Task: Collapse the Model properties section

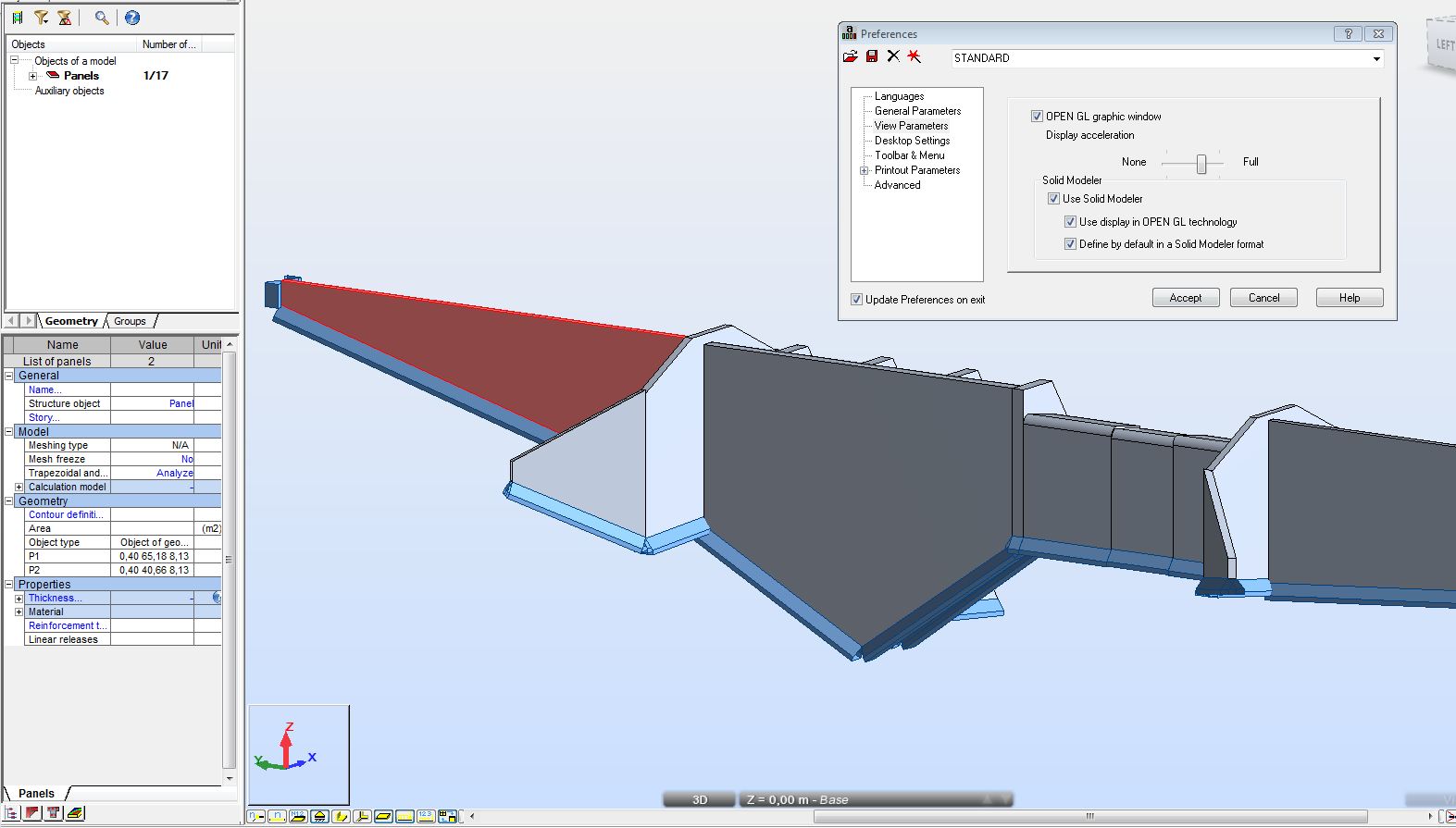Action: 9,432
